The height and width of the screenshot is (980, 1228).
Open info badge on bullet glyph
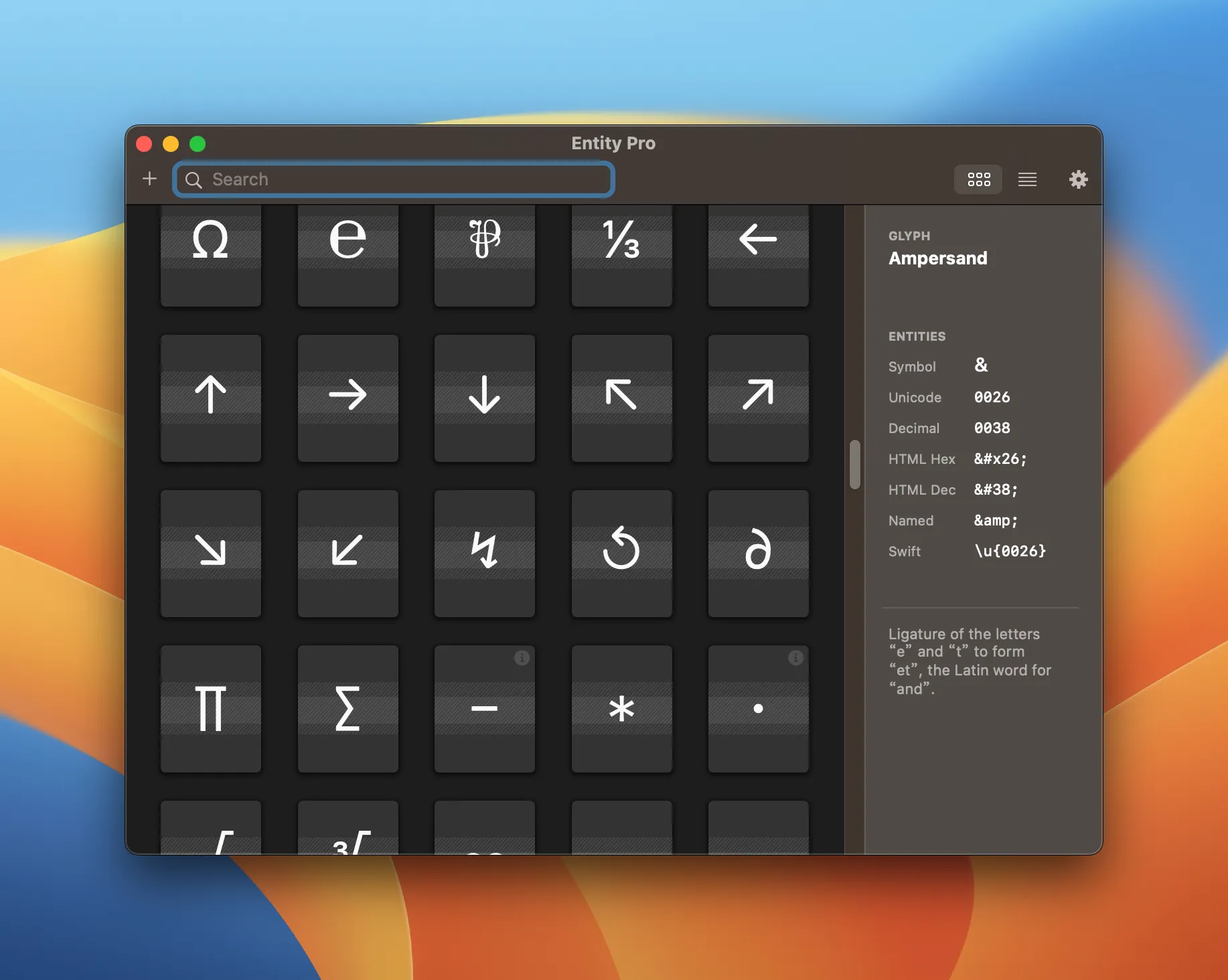pos(795,658)
